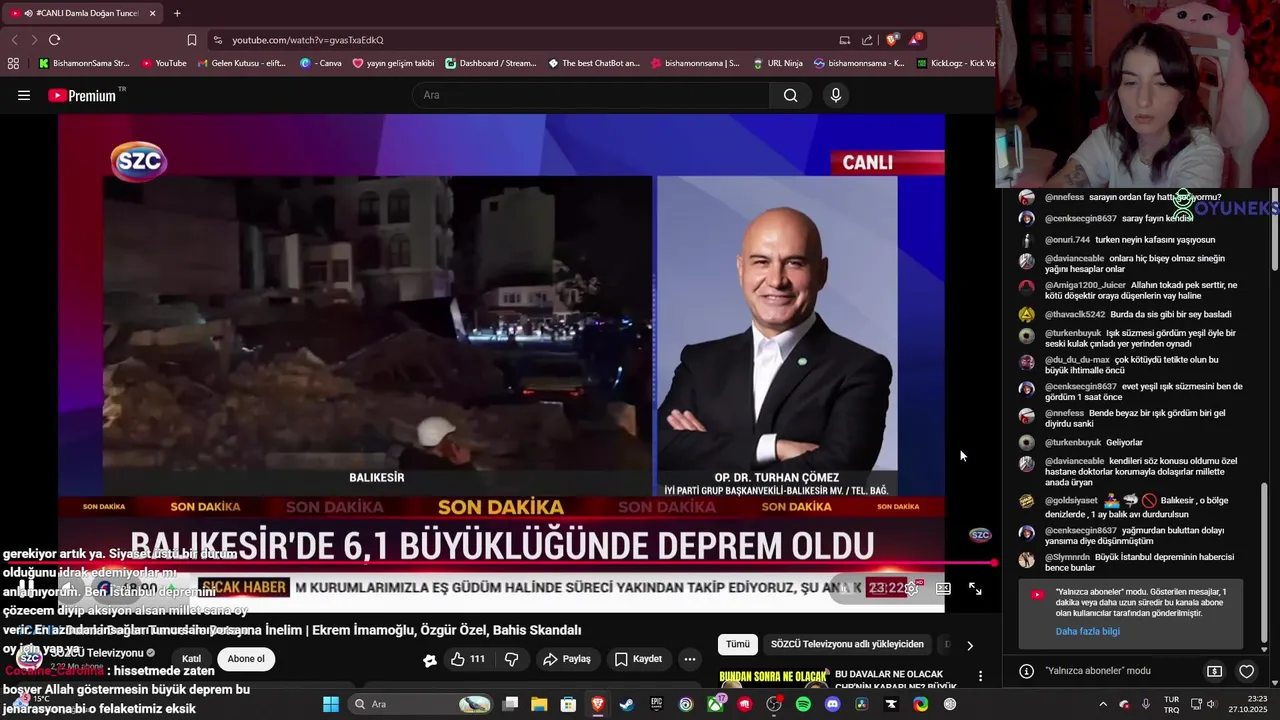Show hidden system tray icons chevron
The height and width of the screenshot is (720, 1280).
coord(1103,704)
